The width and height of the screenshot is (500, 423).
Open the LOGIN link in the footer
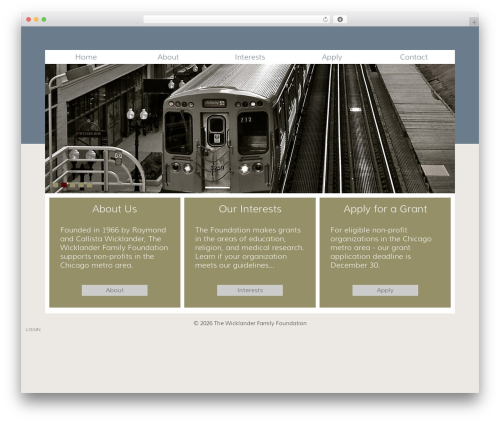[33, 329]
